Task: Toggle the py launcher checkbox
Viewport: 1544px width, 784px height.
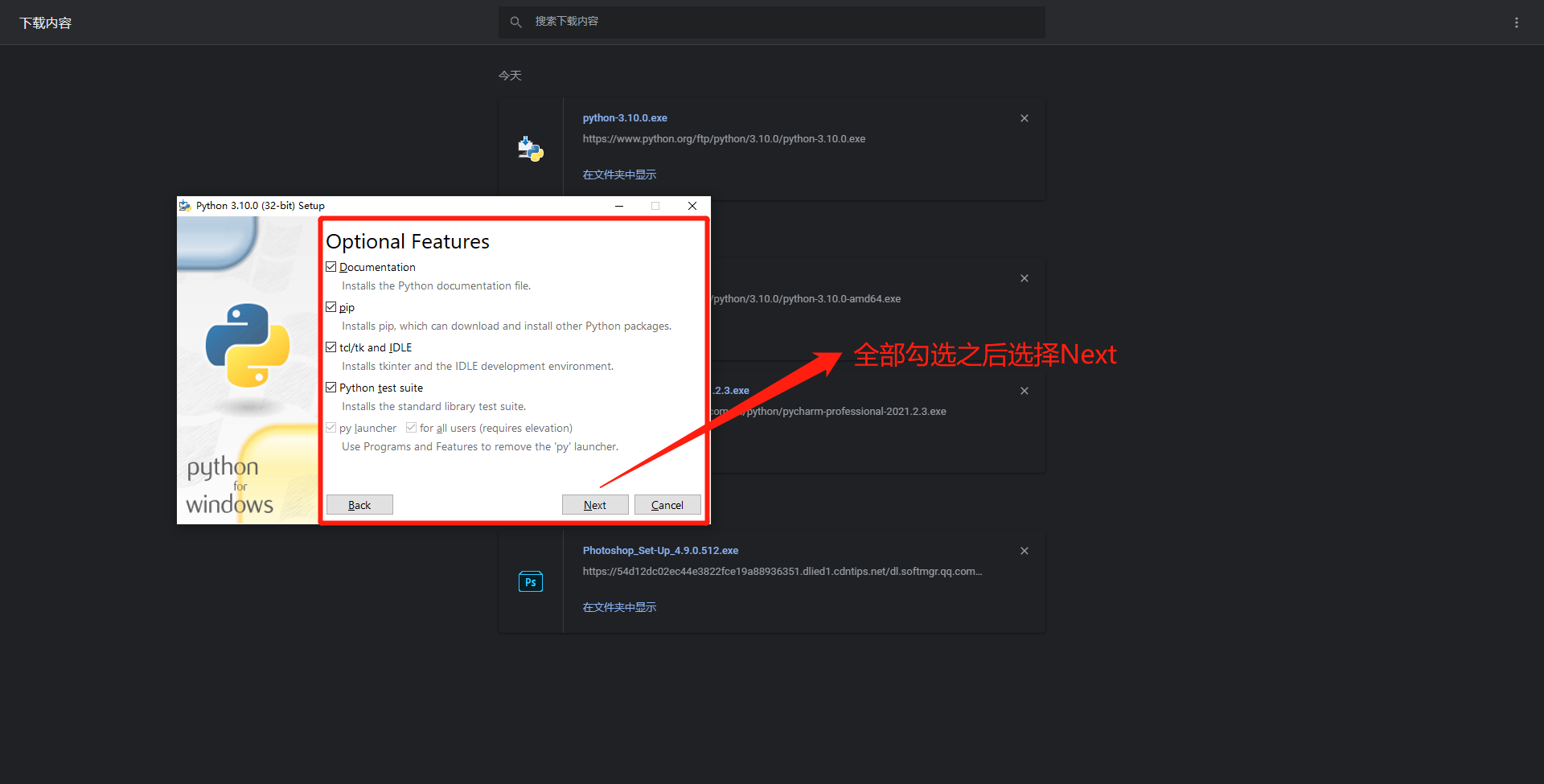Action: [331, 428]
